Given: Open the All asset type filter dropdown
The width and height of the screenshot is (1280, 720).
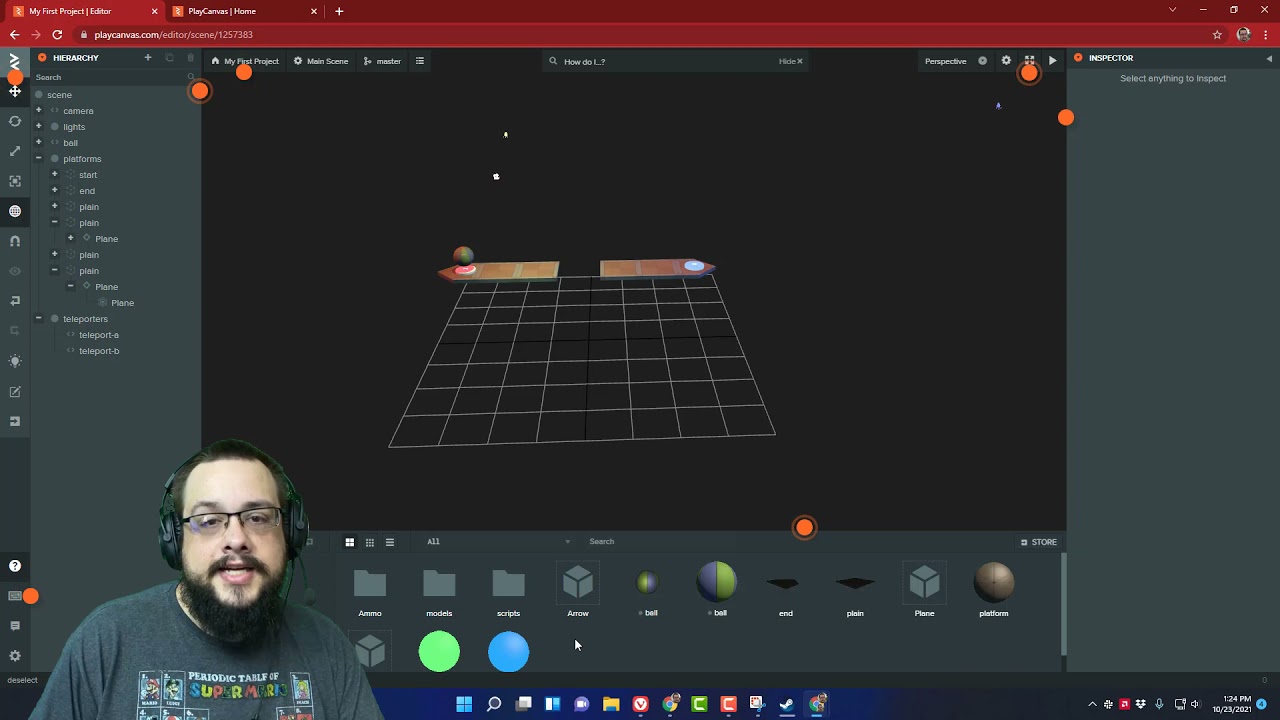Looking at the screenshot, I should tap(498, 542).
